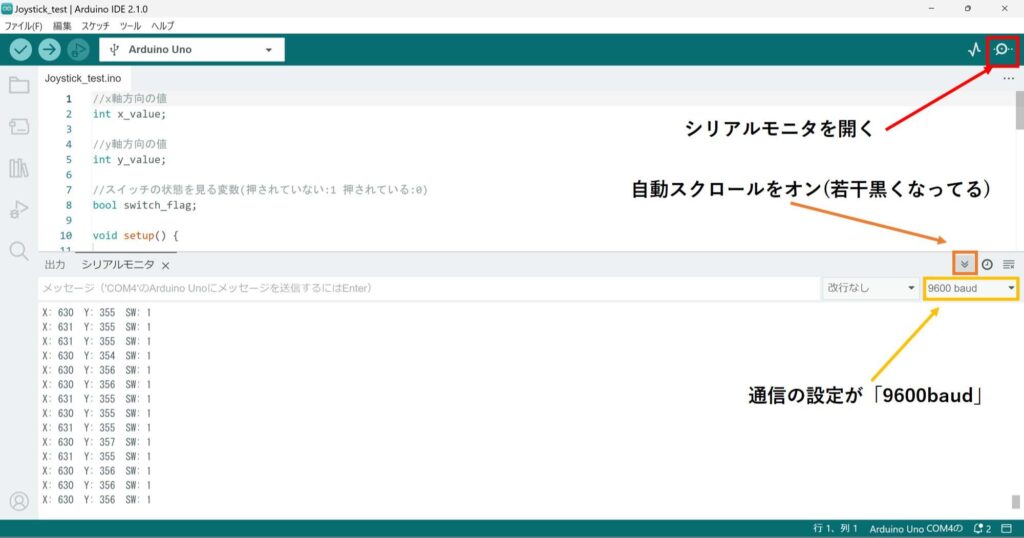The image size is (1024, 538).
Task: Click code line 'int x_value;'
Action: (x=129, y=114)
